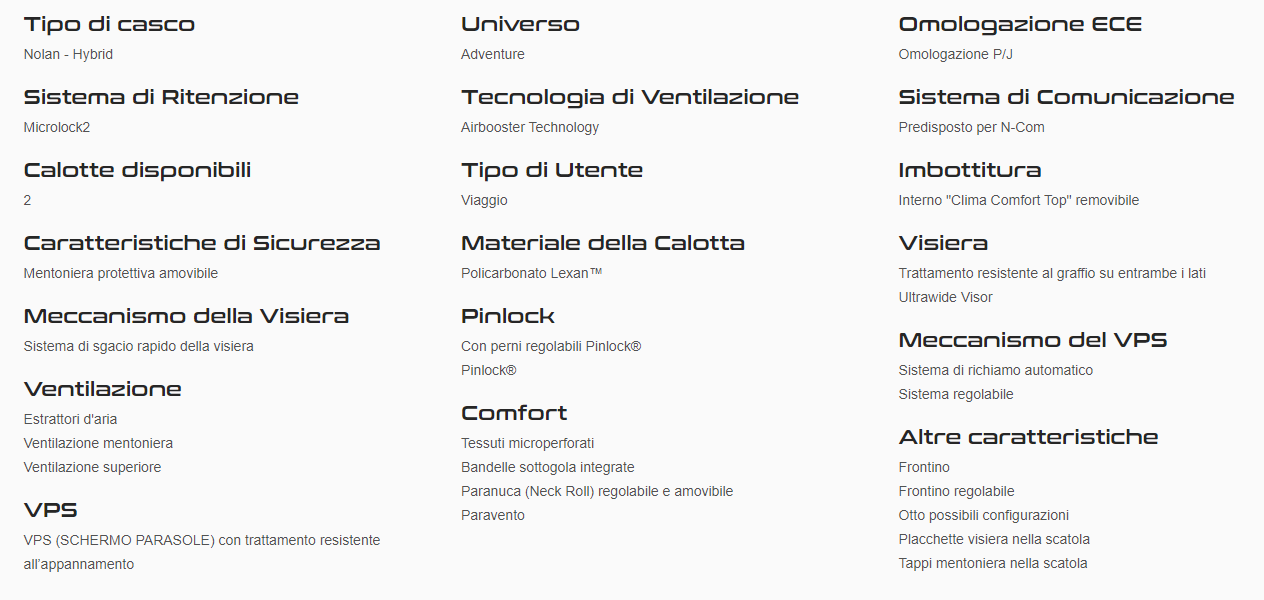Click the 'Comfort' section heading
Image resolution: width=1264 pixels, height=600 pixels.
click(x=514, y=413)
